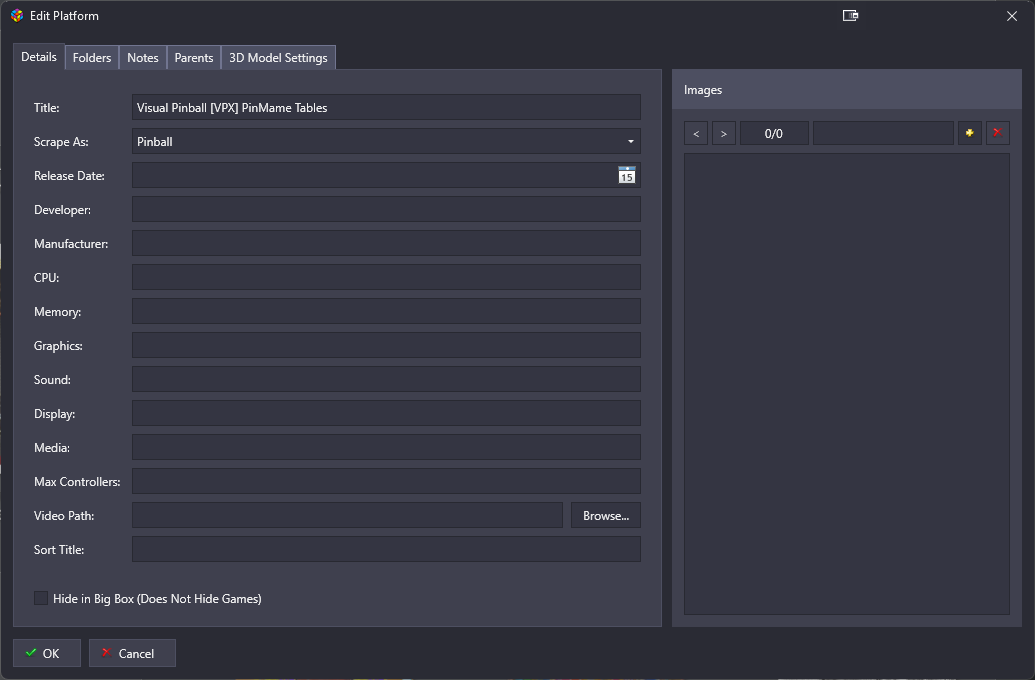
Task: Click the CPU input field
Action: click(x=386, y=277)
